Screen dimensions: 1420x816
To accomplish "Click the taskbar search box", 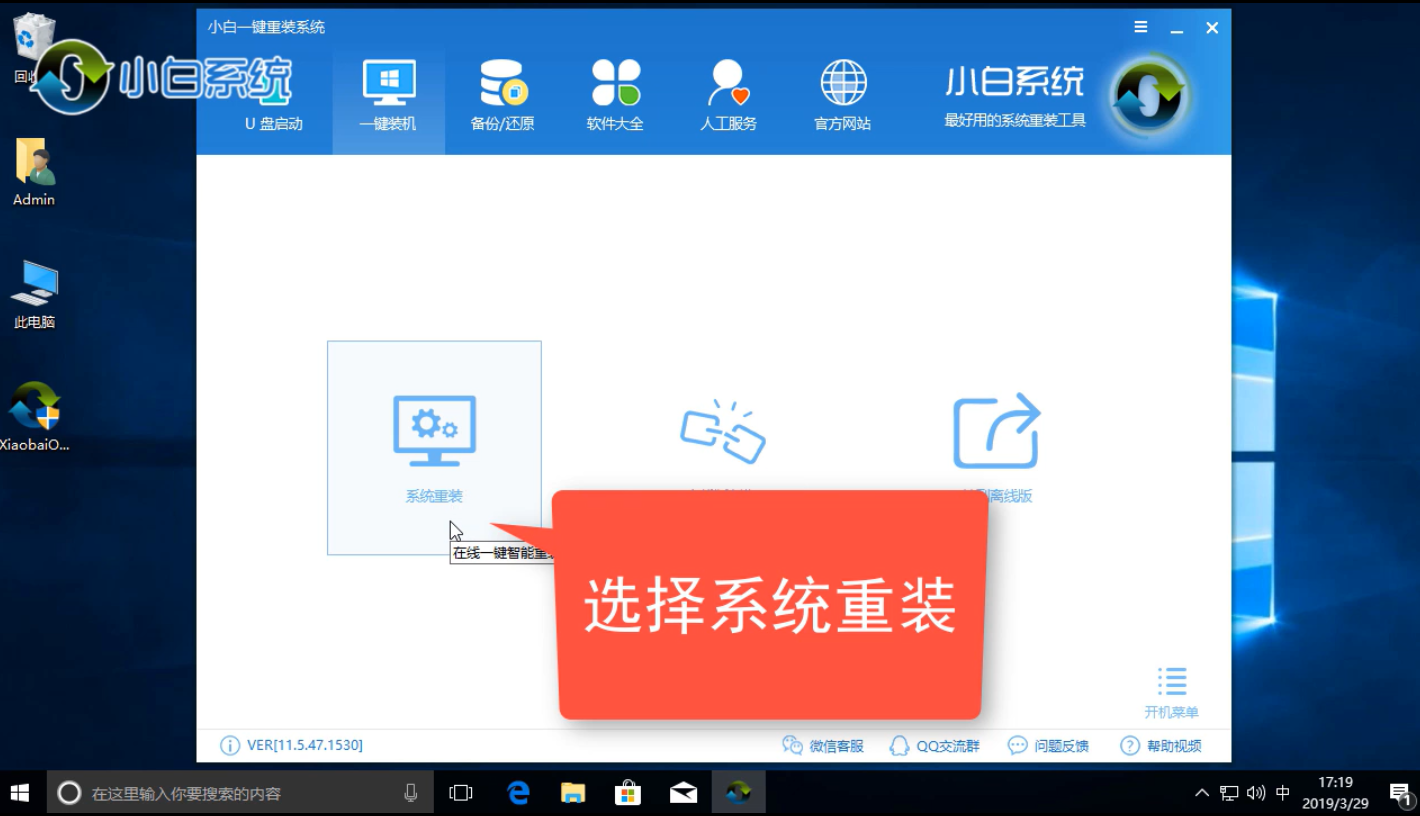I will point(240,793).
